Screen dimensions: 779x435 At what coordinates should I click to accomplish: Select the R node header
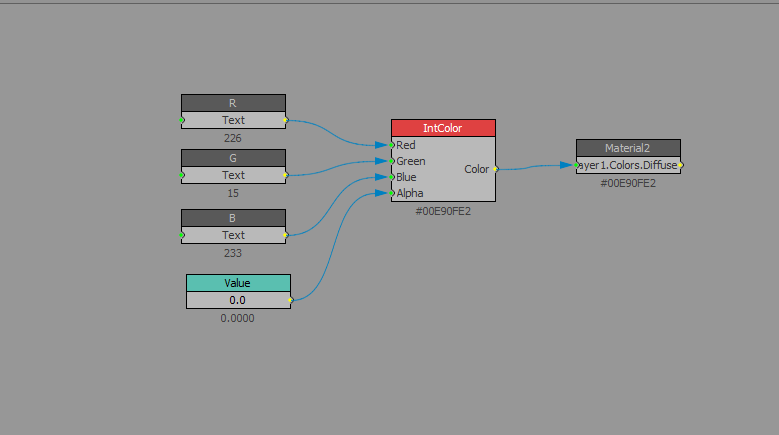coord(234,103)
